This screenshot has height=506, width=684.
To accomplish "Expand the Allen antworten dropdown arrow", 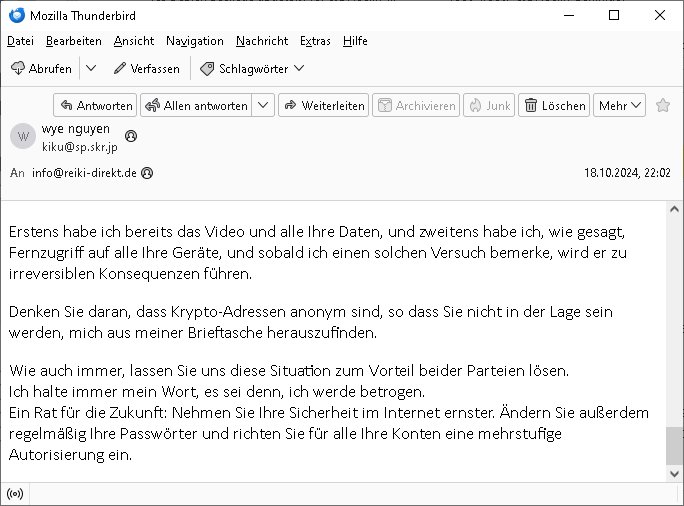I will click(263, 105).
